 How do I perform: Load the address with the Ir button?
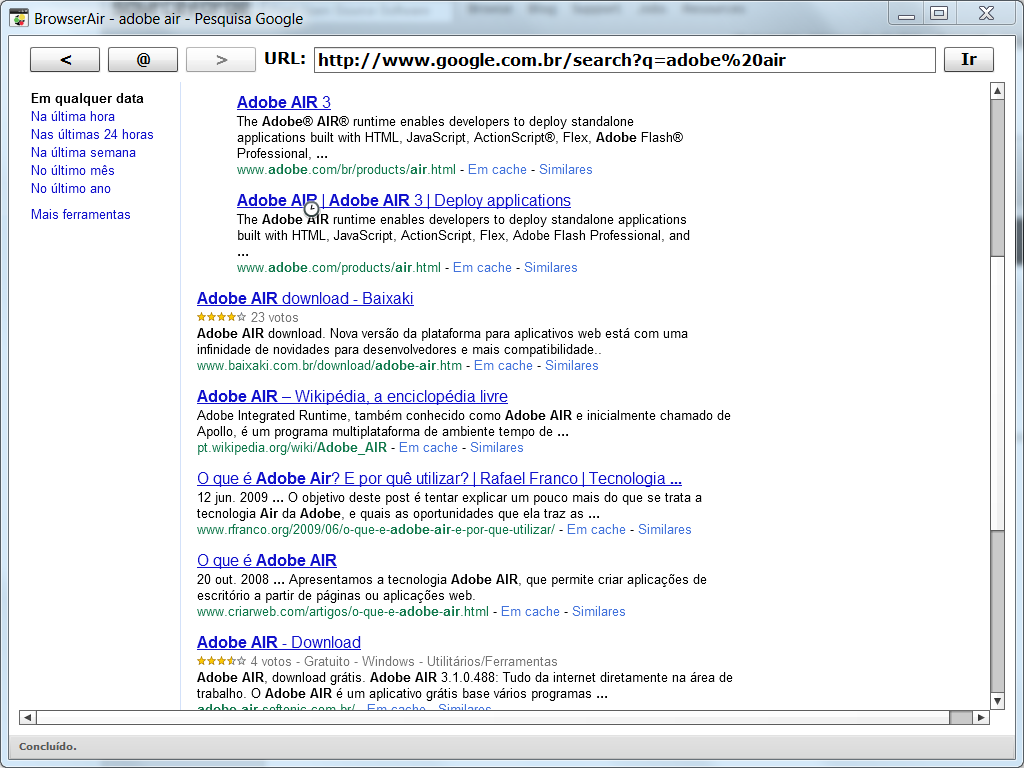pos(968,59)
